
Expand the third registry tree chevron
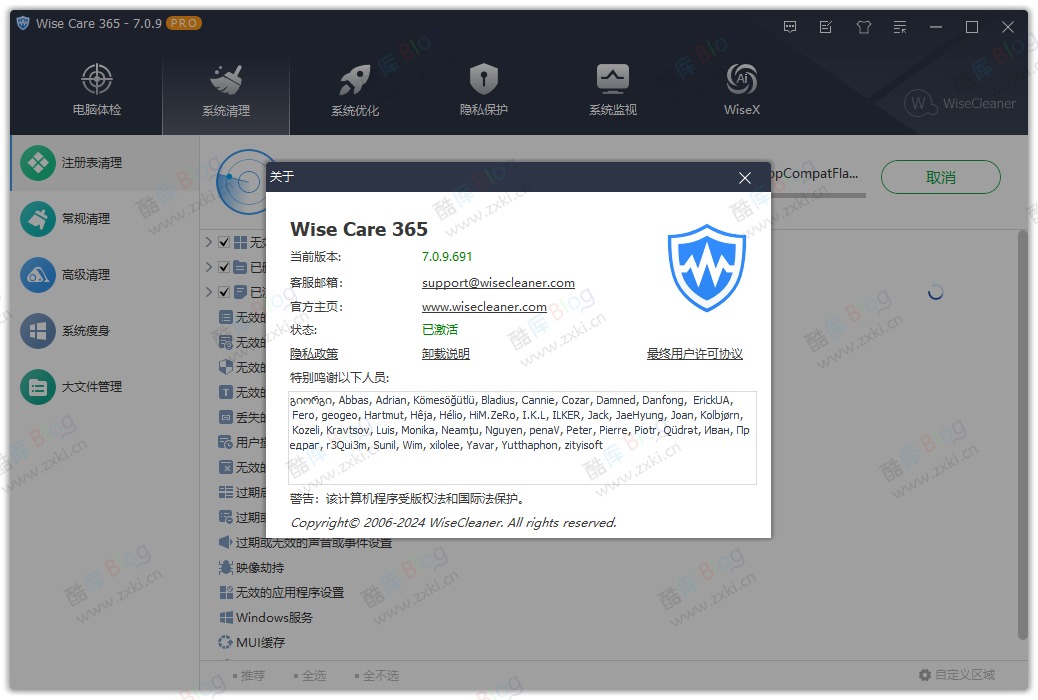(207, 293)
